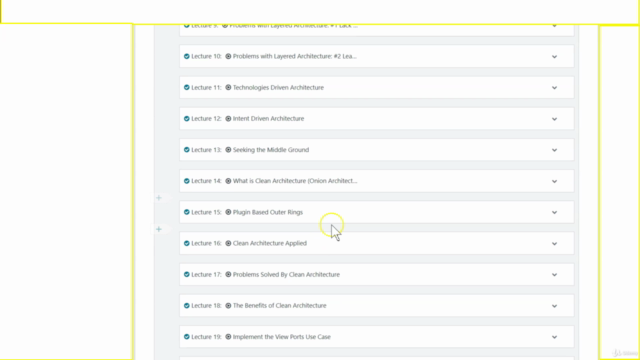This screenshot has width=640, height=360.
Task: Expand the Plugin Based Outer Rings chevron
Action: coord(554,213)
